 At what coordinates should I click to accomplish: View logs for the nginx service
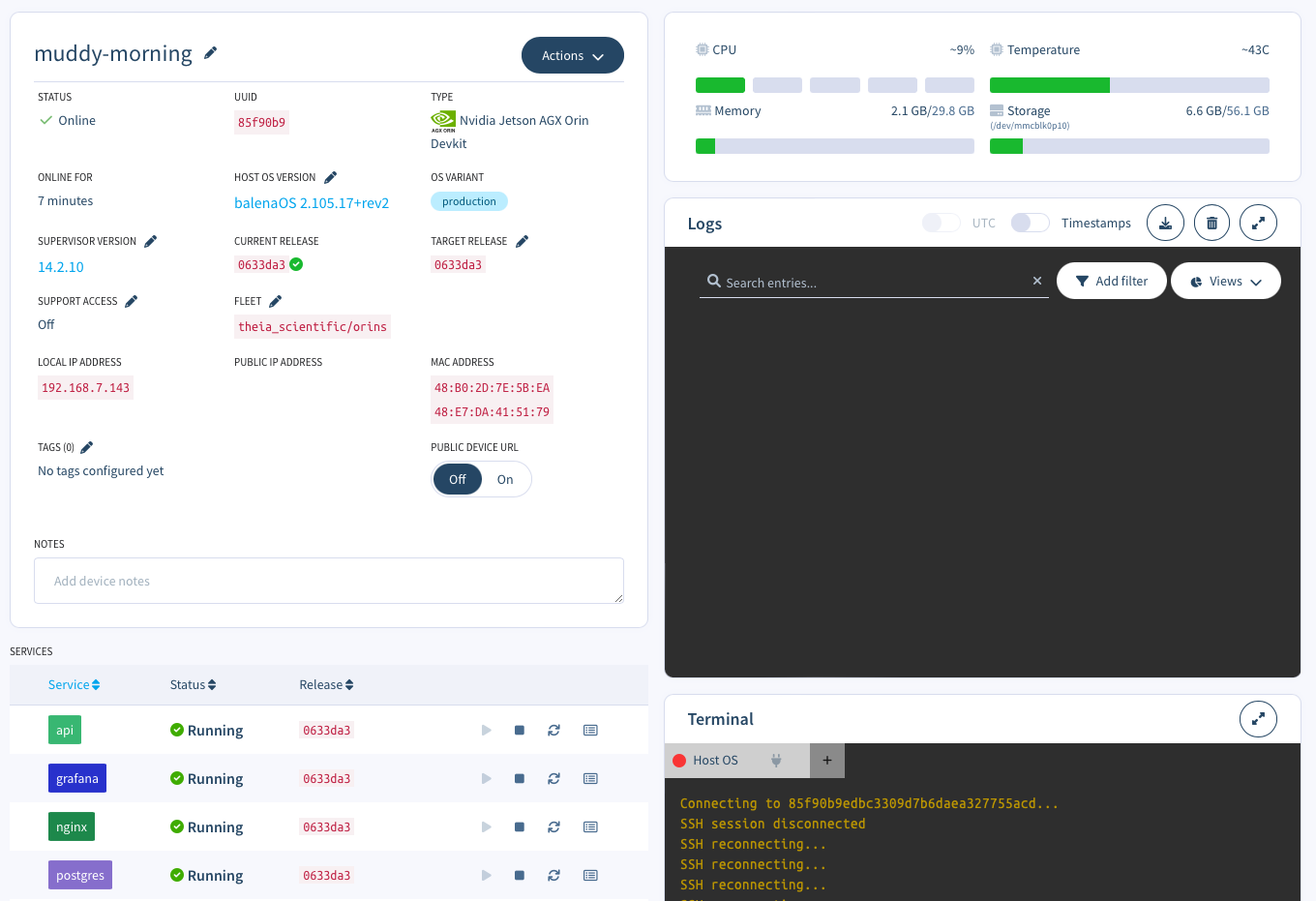point(590,826)
